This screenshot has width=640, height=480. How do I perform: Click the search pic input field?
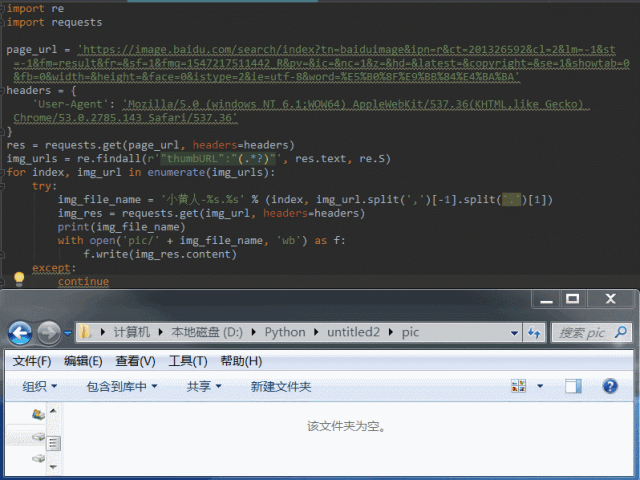click(590, 332)
